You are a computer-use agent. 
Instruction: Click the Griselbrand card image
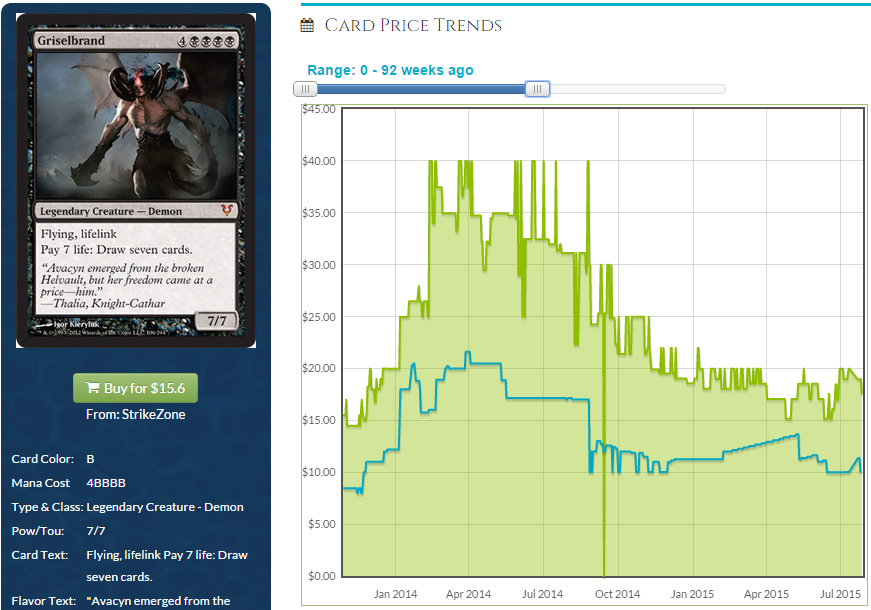[x=136, y=181]
